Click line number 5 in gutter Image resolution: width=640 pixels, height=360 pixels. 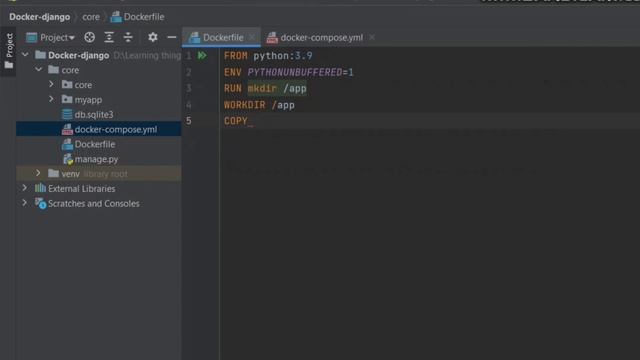coord(188,121)
